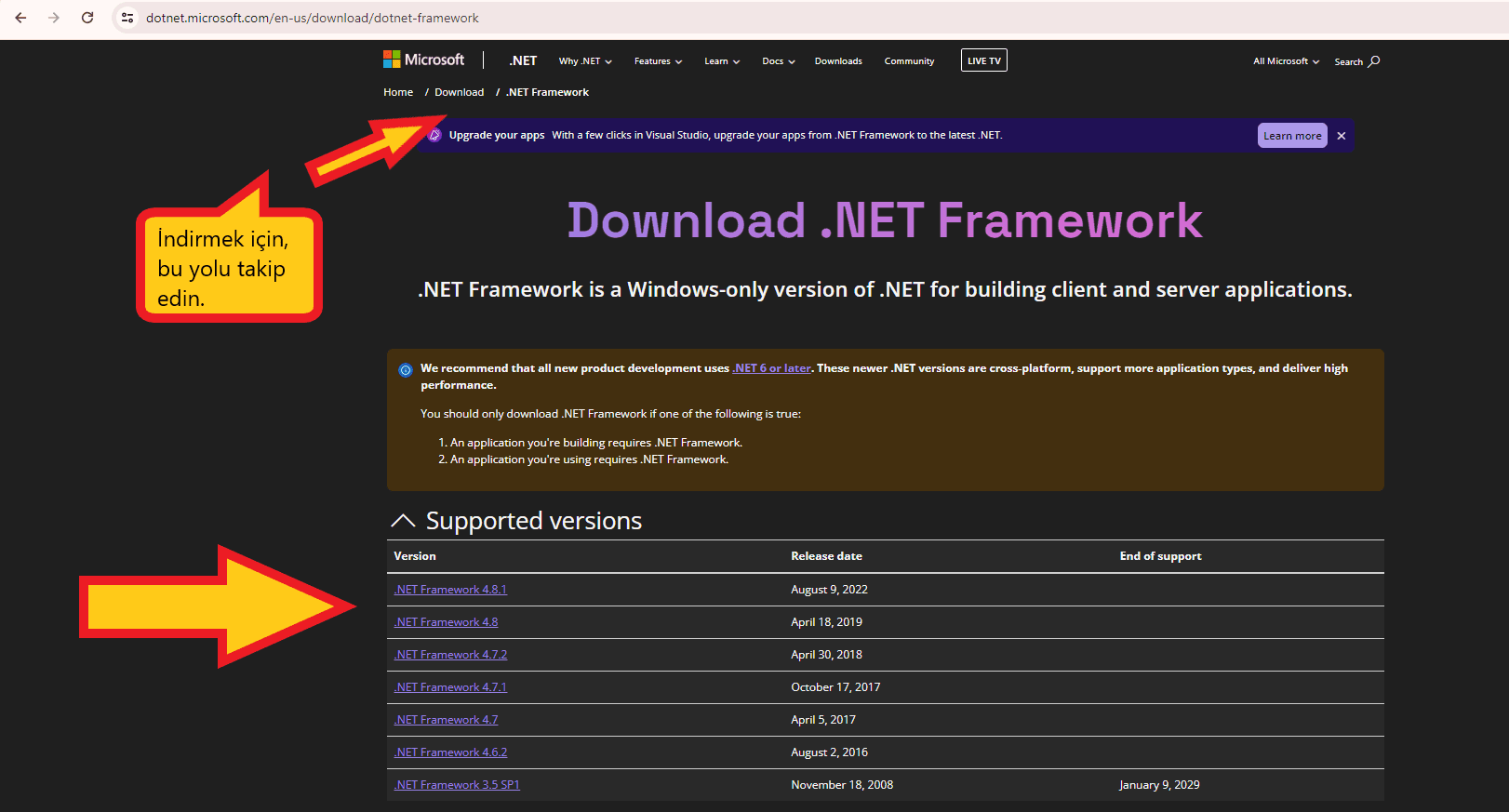Screen dimensions: 1509x812
Task: Expand the All Microsoft dropdown
Action: 1286,61
